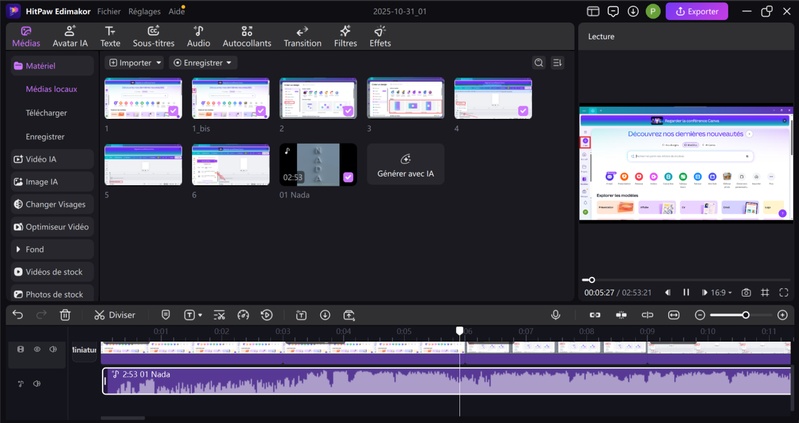Click the Exporter button

tap(697, 11)
